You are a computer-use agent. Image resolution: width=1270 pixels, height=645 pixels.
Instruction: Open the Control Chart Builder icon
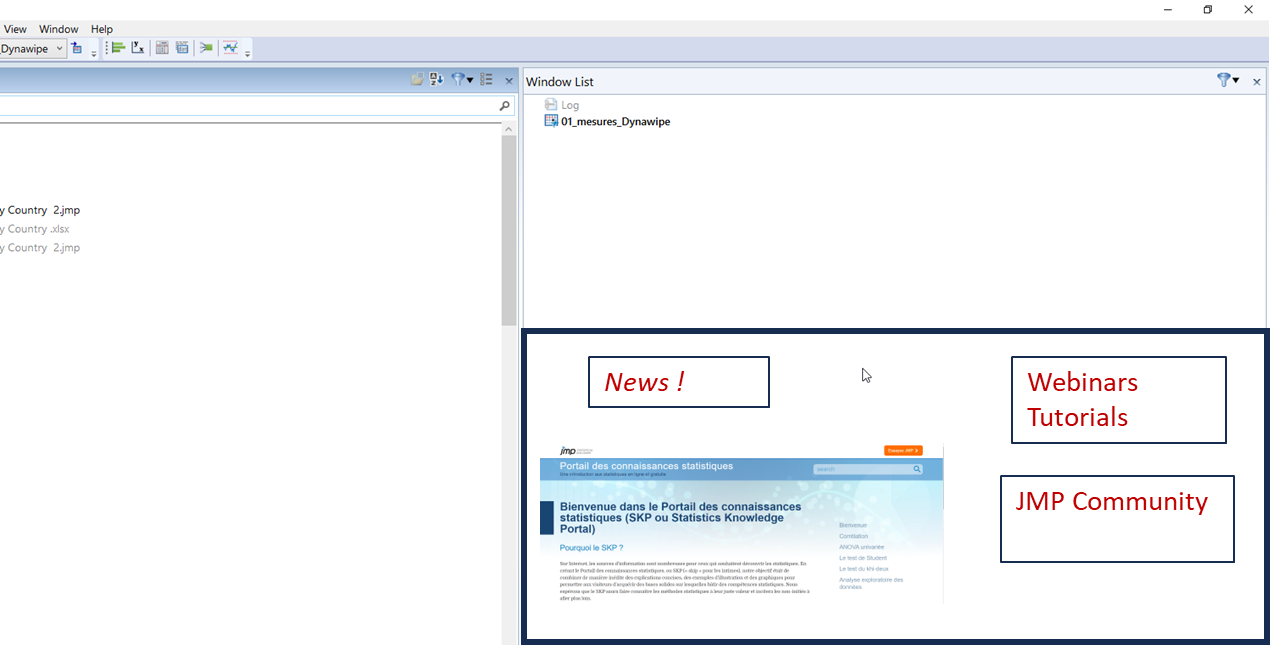[231, 47]
